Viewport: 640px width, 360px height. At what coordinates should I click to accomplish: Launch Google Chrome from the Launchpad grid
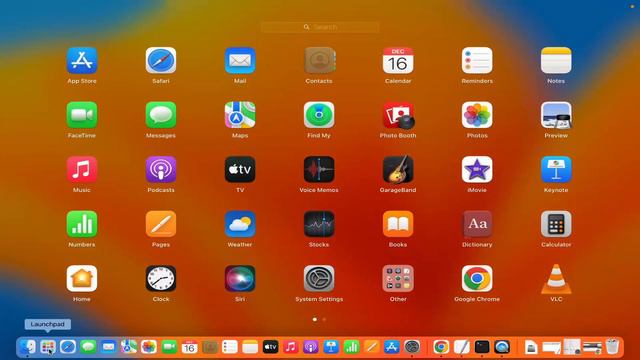[477, 279]
